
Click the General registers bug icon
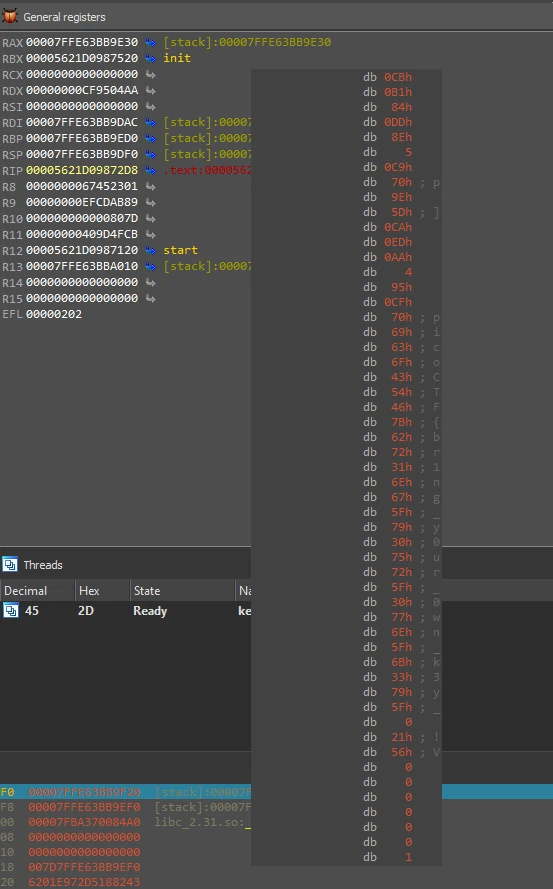(x=10, y=16)
